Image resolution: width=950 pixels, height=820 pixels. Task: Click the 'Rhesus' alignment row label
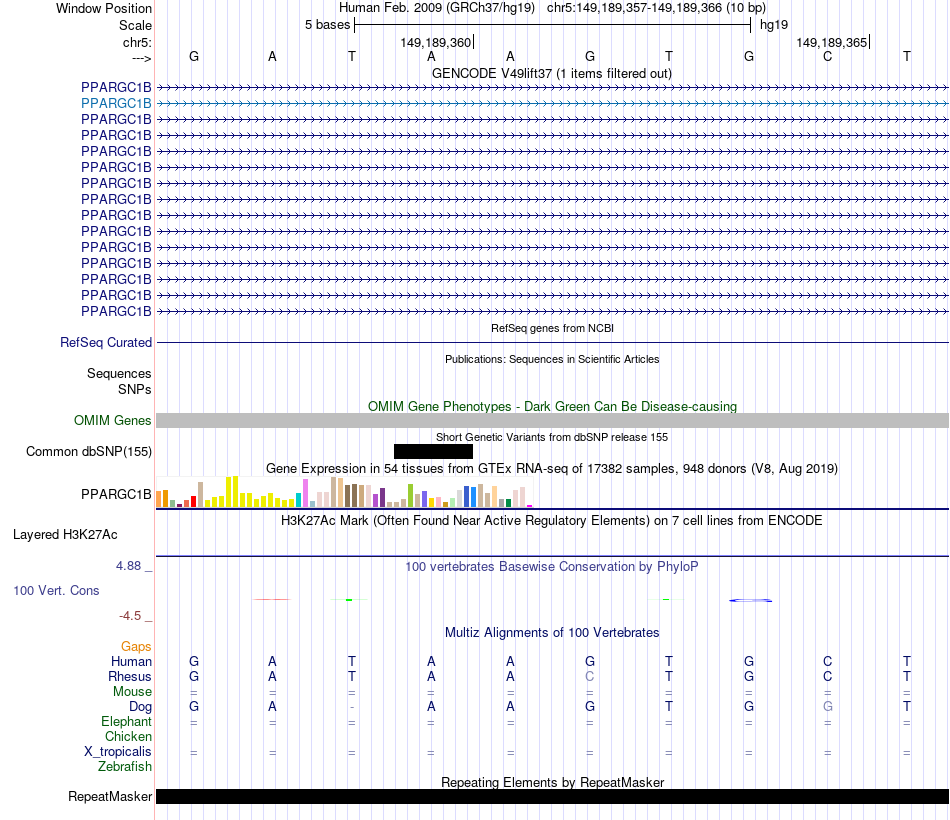coord(130,676)
